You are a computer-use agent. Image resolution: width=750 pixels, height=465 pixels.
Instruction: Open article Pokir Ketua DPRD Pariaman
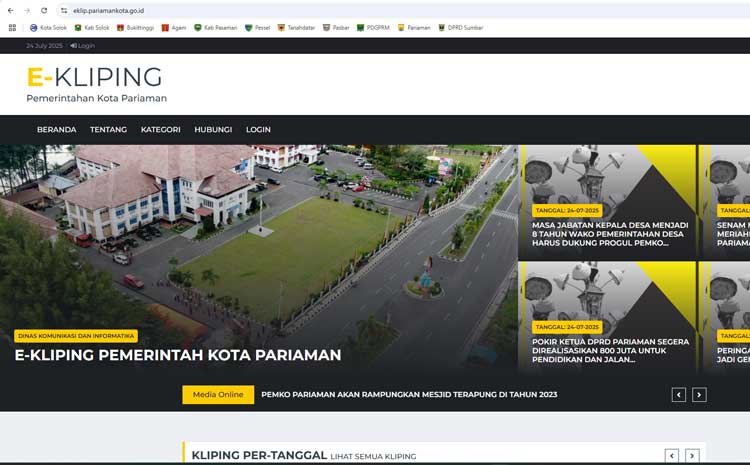tap(610, 351)
